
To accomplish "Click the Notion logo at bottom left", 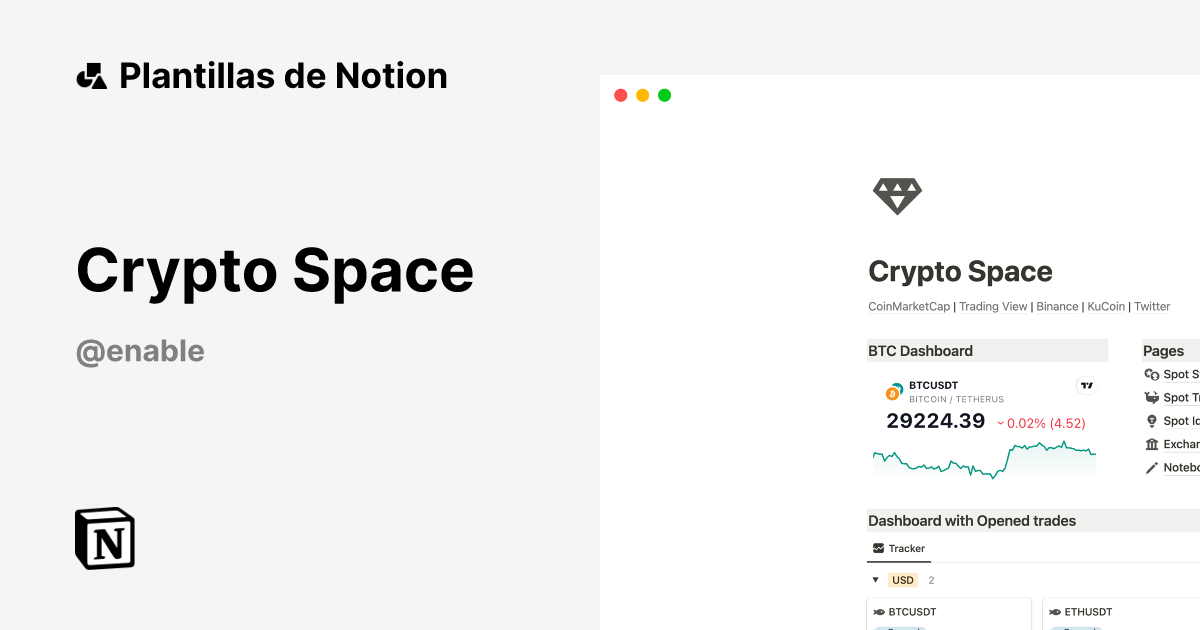I will (x=104, y=539).
